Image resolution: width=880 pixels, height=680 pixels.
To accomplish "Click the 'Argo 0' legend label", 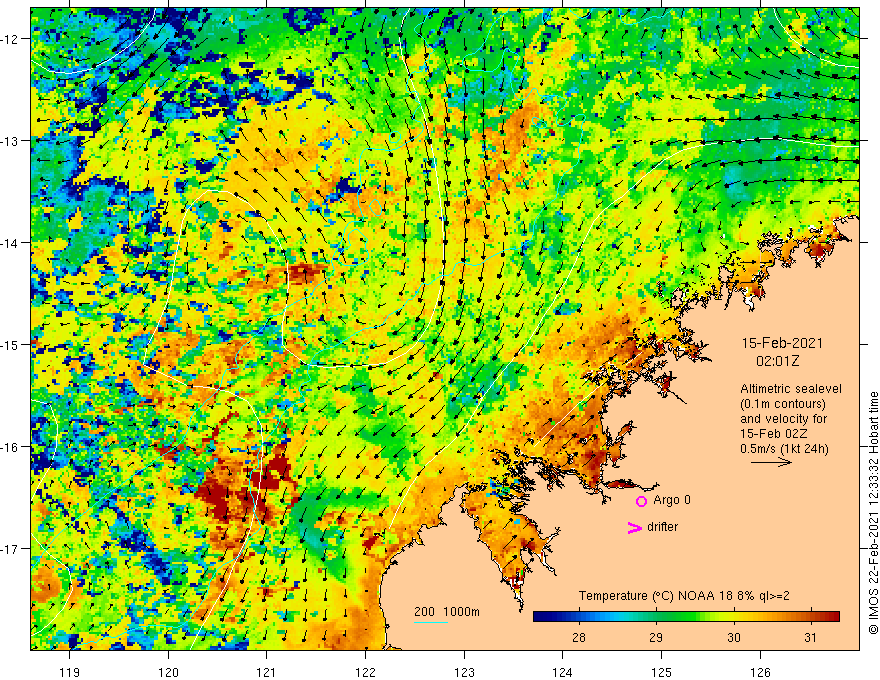I will click(672, 499).
